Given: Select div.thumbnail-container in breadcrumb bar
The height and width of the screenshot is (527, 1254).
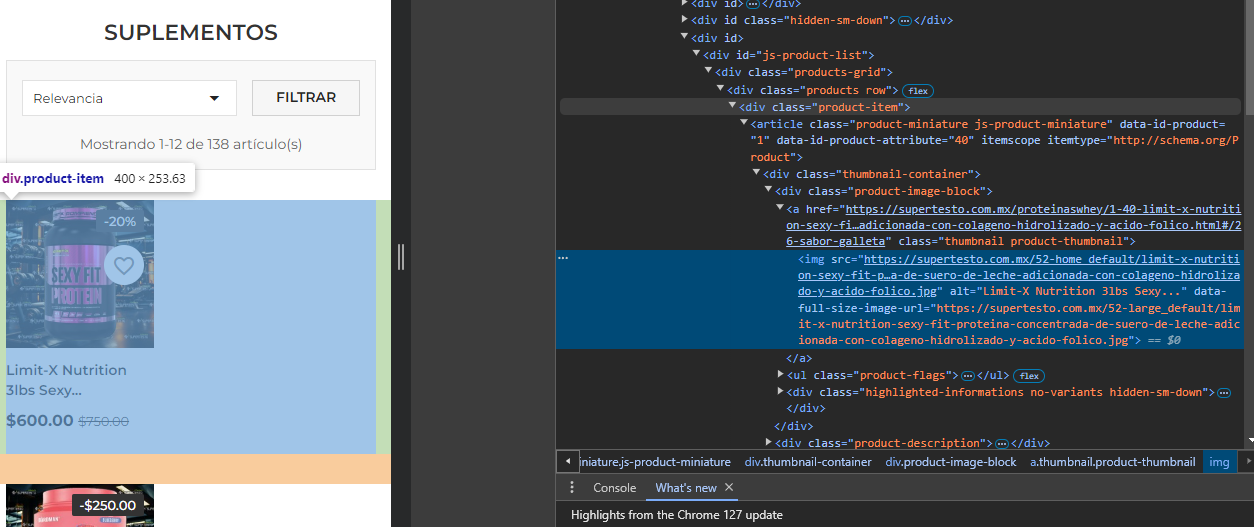Looking at the screenshot, I should (x=808, y=462).
